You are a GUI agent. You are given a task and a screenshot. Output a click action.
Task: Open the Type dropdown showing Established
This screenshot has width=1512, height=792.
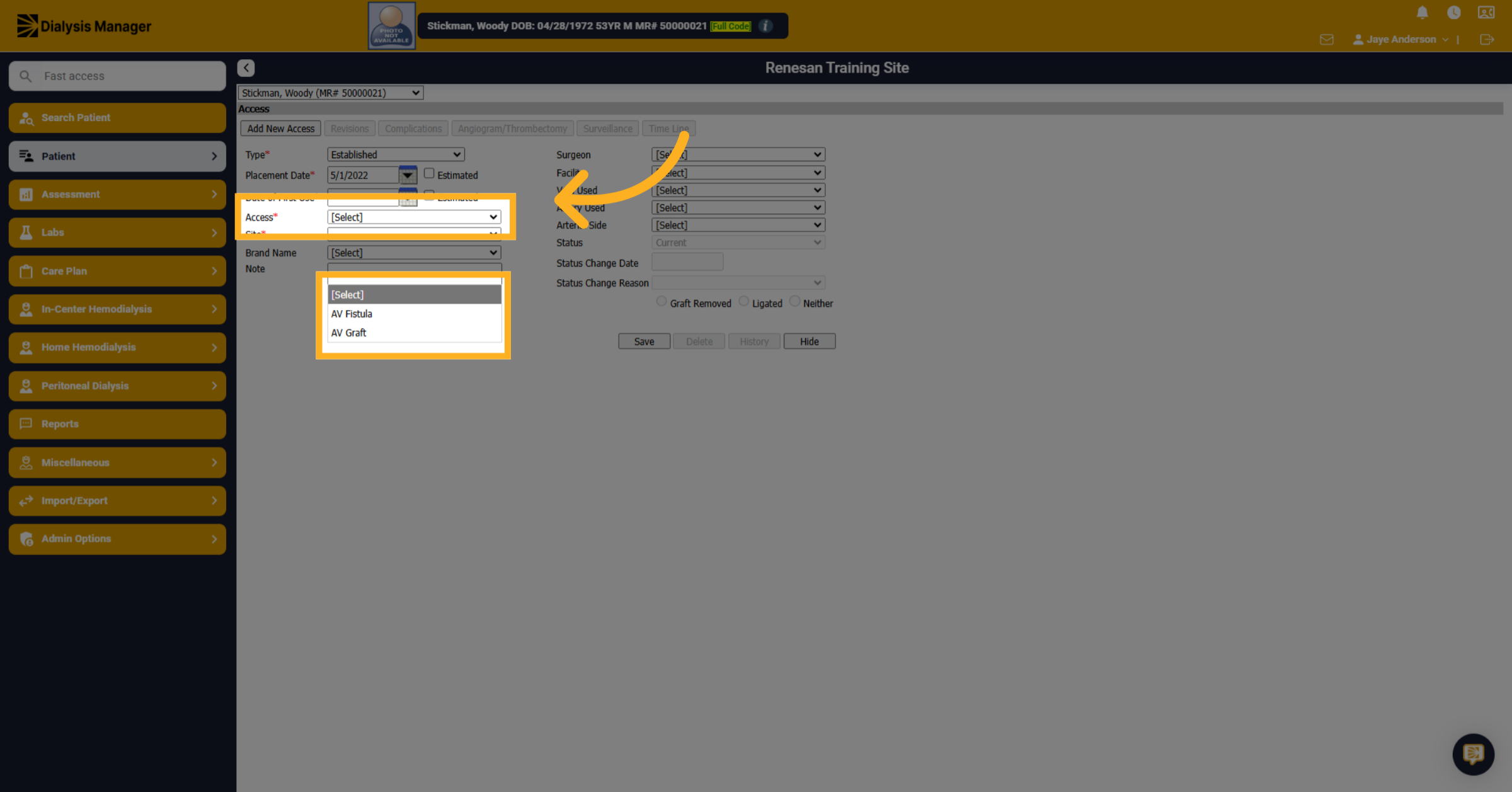tap(396, 154)
